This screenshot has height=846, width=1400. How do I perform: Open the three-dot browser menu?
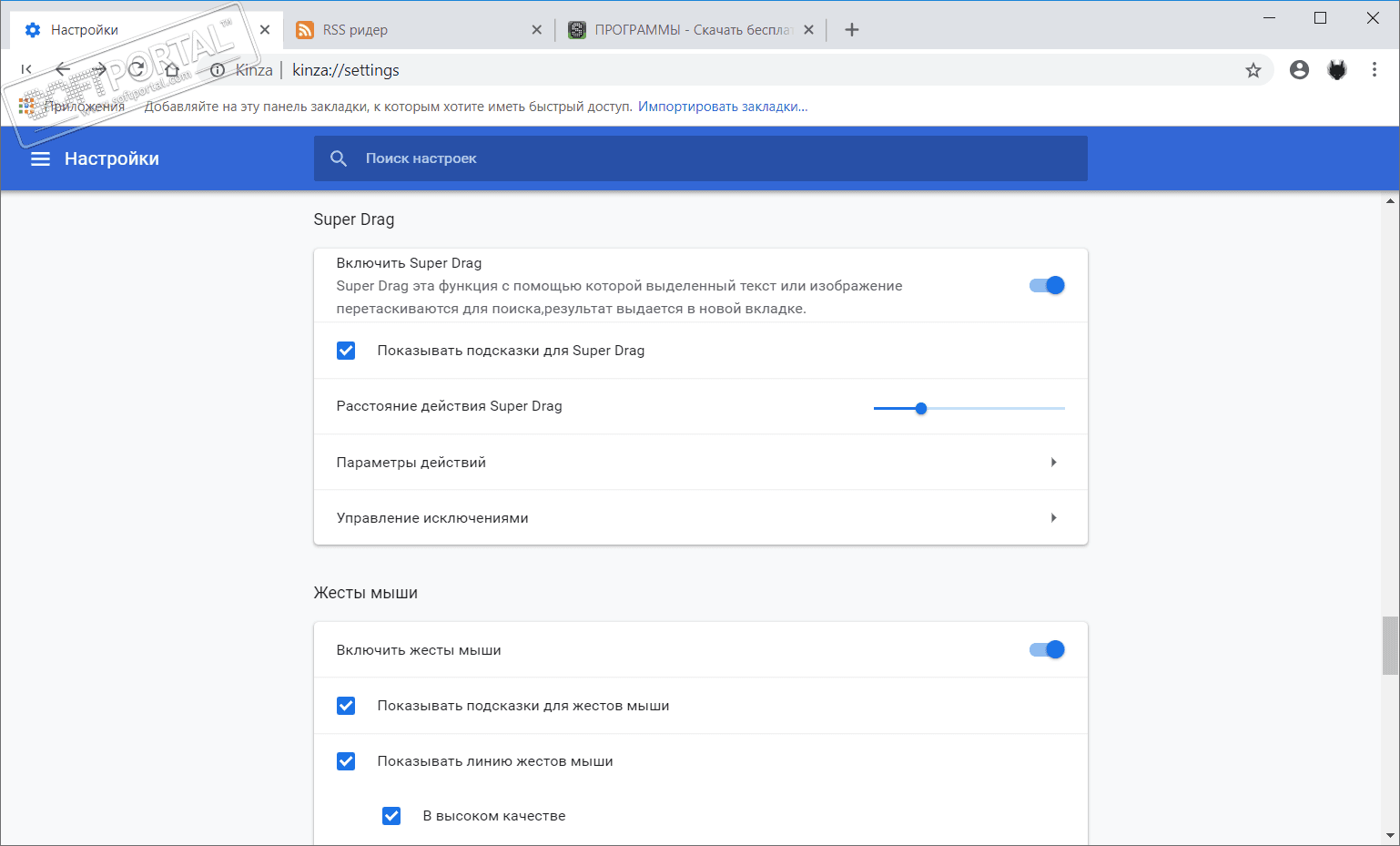(1374, 70)
